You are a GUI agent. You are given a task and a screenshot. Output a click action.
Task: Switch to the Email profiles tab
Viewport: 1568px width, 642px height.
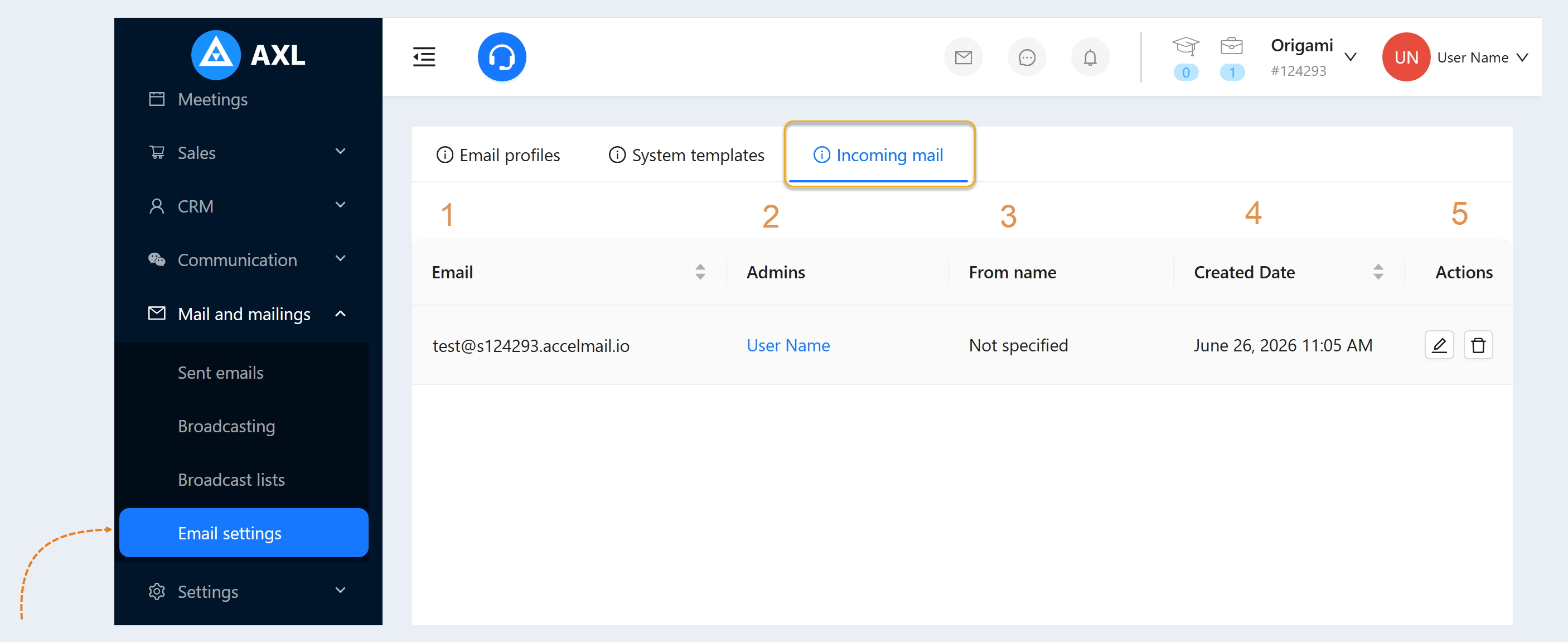pos(497,155)
